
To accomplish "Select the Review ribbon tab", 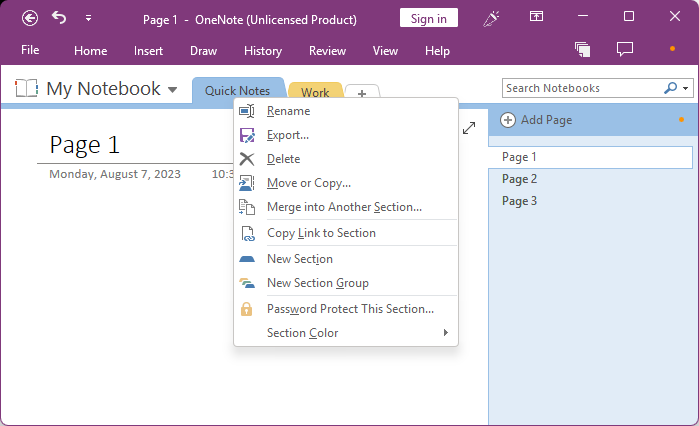I will click(x=327, y=51).
